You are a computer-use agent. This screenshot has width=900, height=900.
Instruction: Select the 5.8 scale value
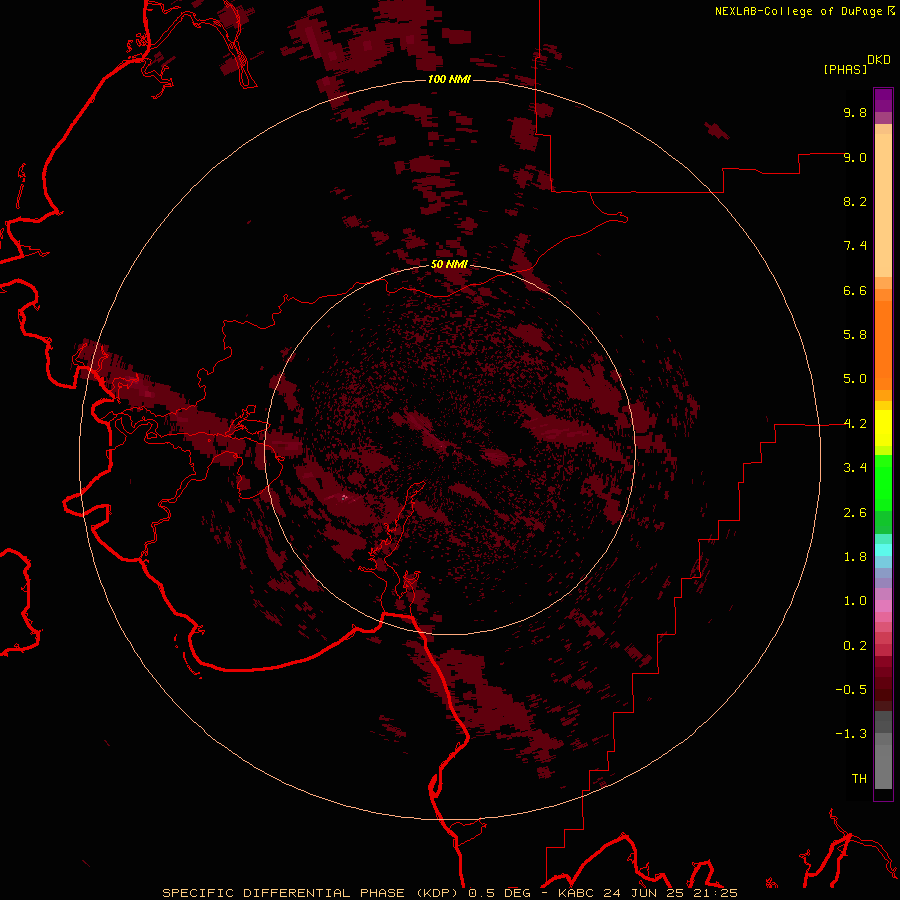pyautogui.click(x=855, y=335)
